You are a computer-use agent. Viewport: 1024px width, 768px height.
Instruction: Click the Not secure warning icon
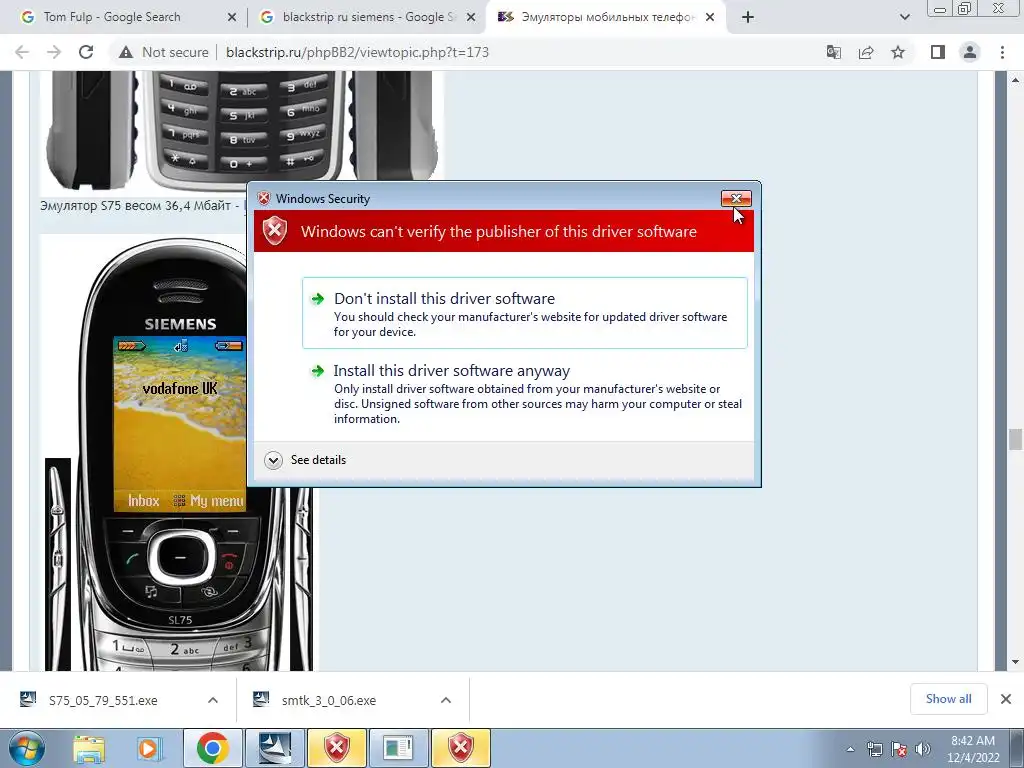coord(125,52)
